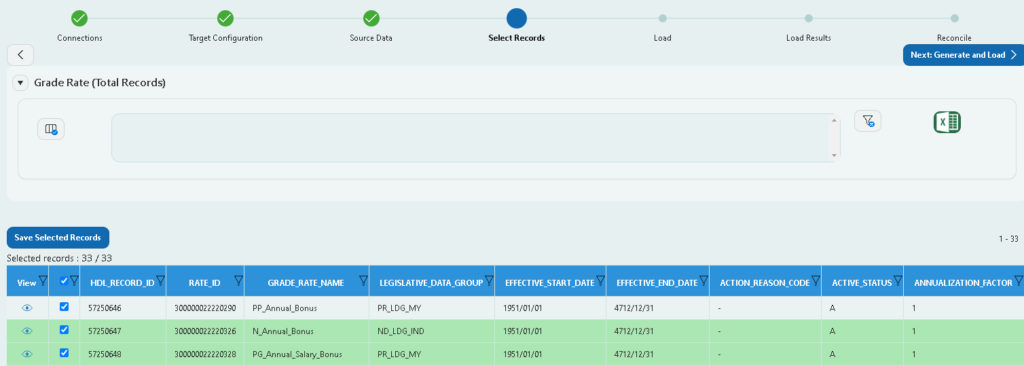Go to the Connections step
1024x366 pixels.
pos(80,18)
